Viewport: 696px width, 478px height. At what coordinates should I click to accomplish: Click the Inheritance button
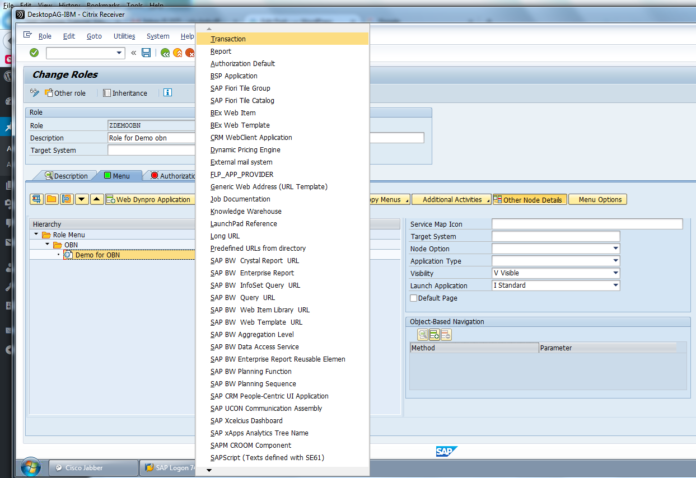pos(125,93)
